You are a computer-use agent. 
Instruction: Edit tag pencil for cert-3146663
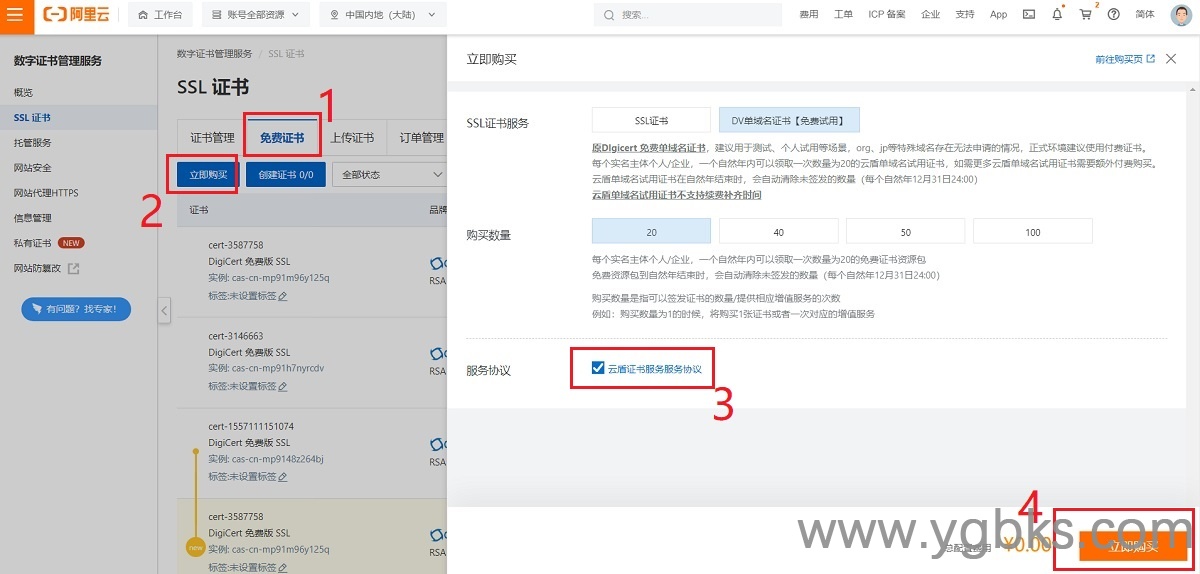(x=283, y=386)
